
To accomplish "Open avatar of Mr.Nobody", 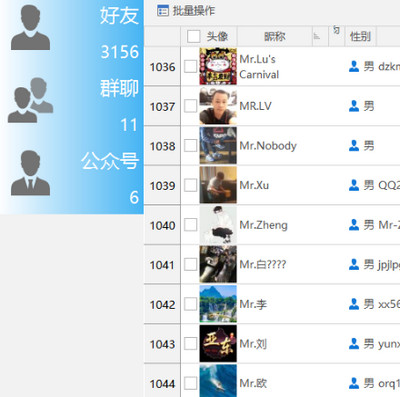I will 218,146.
